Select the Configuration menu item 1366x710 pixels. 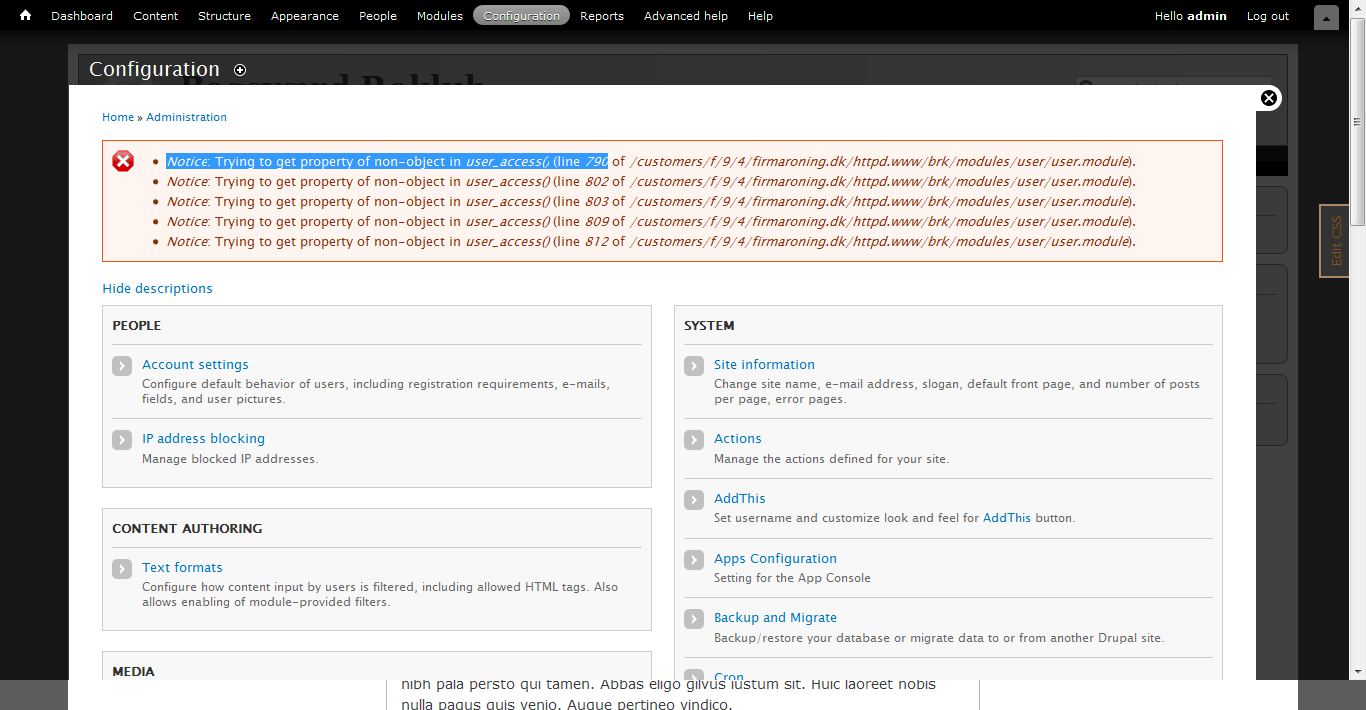[x=521, y=16]
